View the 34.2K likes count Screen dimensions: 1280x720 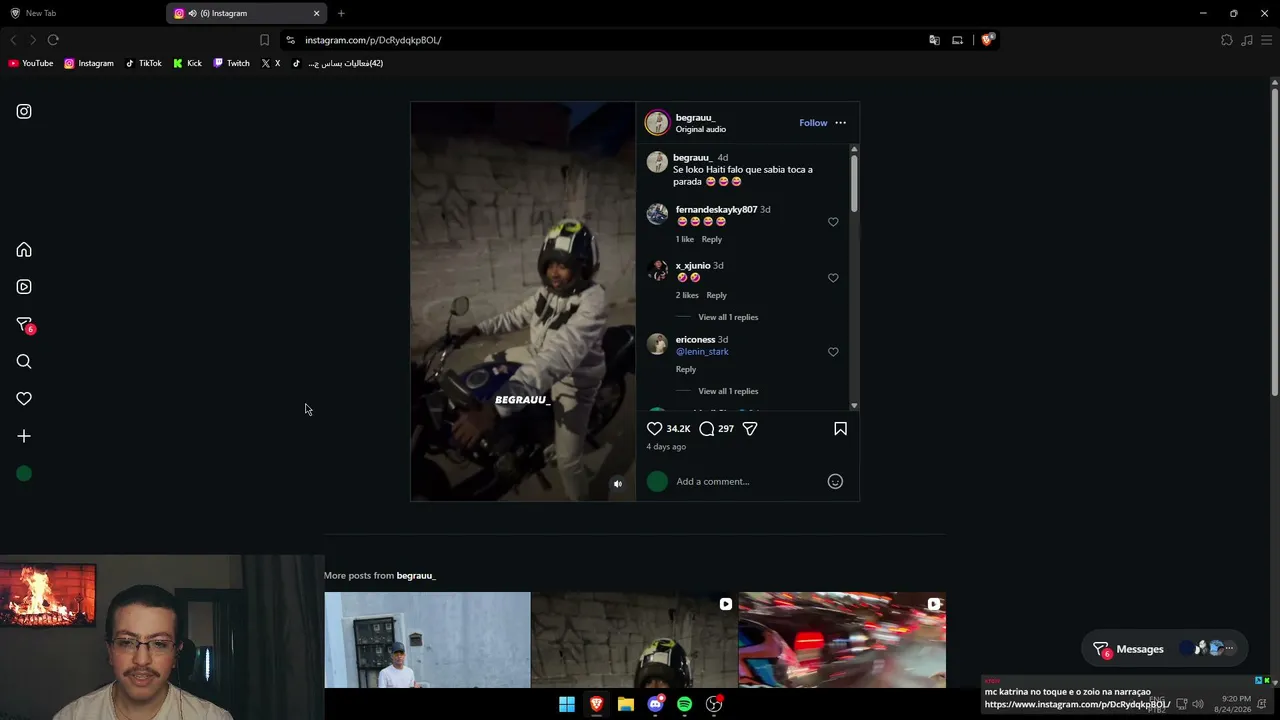tap(678, 429)
